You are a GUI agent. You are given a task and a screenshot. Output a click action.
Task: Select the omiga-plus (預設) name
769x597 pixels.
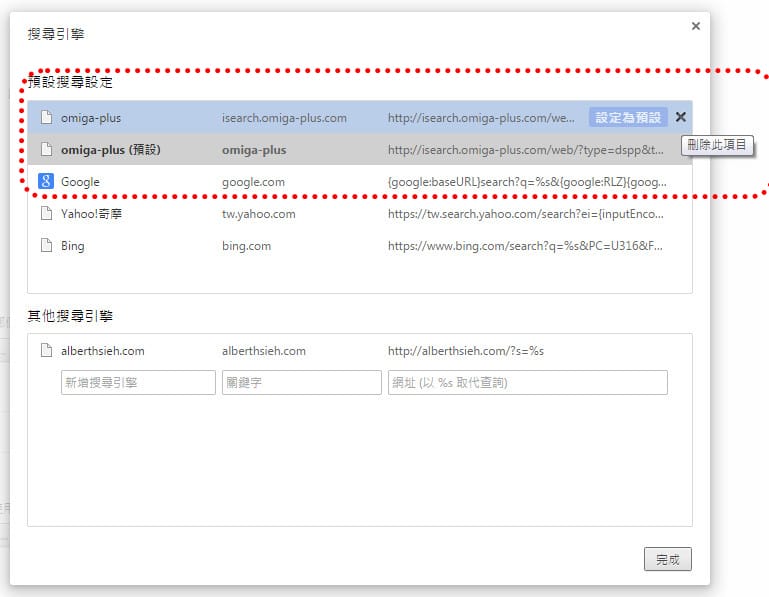pyautogui.click(x=111, y=150)
